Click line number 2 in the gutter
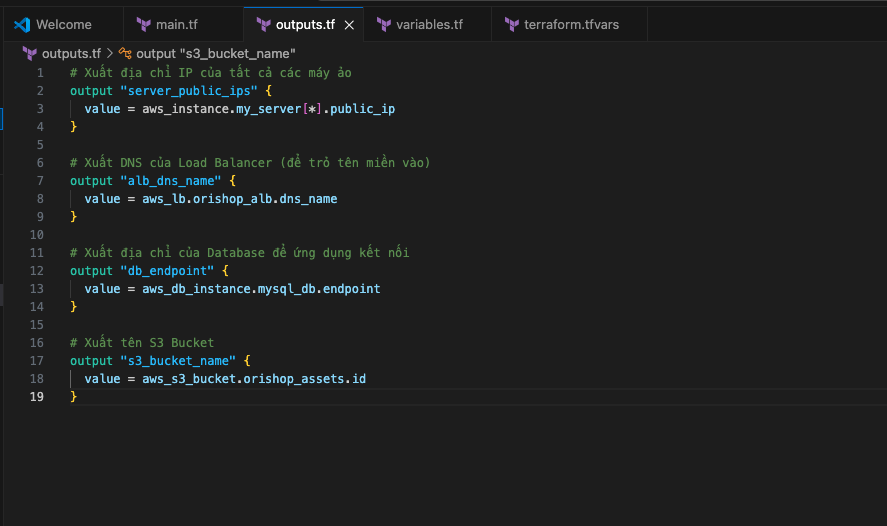The image size is (887, 526). click(40, 91)
